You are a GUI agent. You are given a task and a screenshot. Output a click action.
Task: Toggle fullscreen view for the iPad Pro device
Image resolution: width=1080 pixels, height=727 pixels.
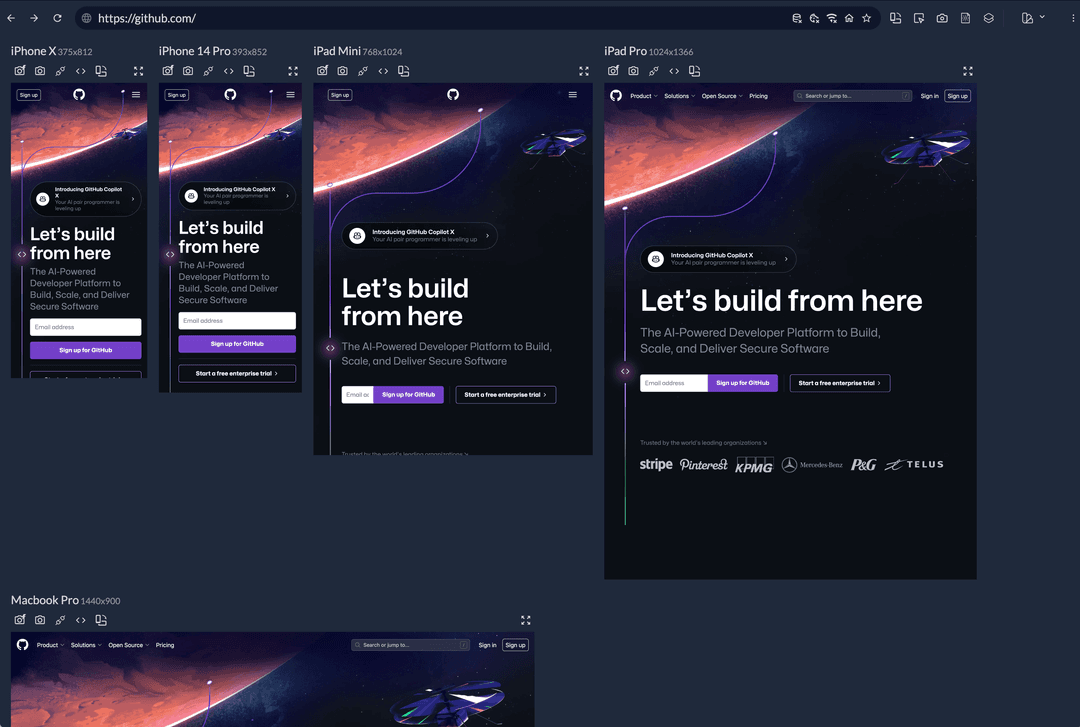click(x=967, y=71)
